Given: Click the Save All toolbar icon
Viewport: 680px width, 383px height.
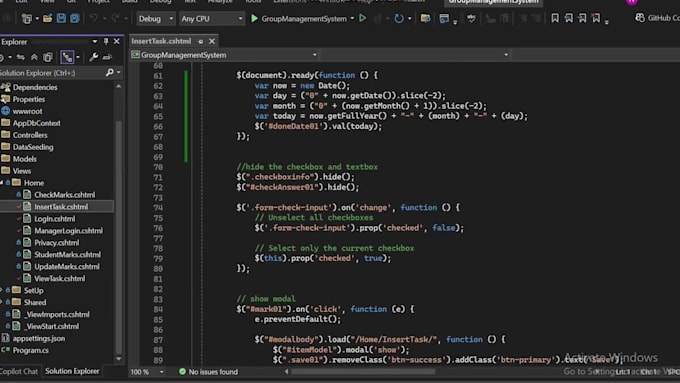Looking at the screenshot, I should click(75, 18).
